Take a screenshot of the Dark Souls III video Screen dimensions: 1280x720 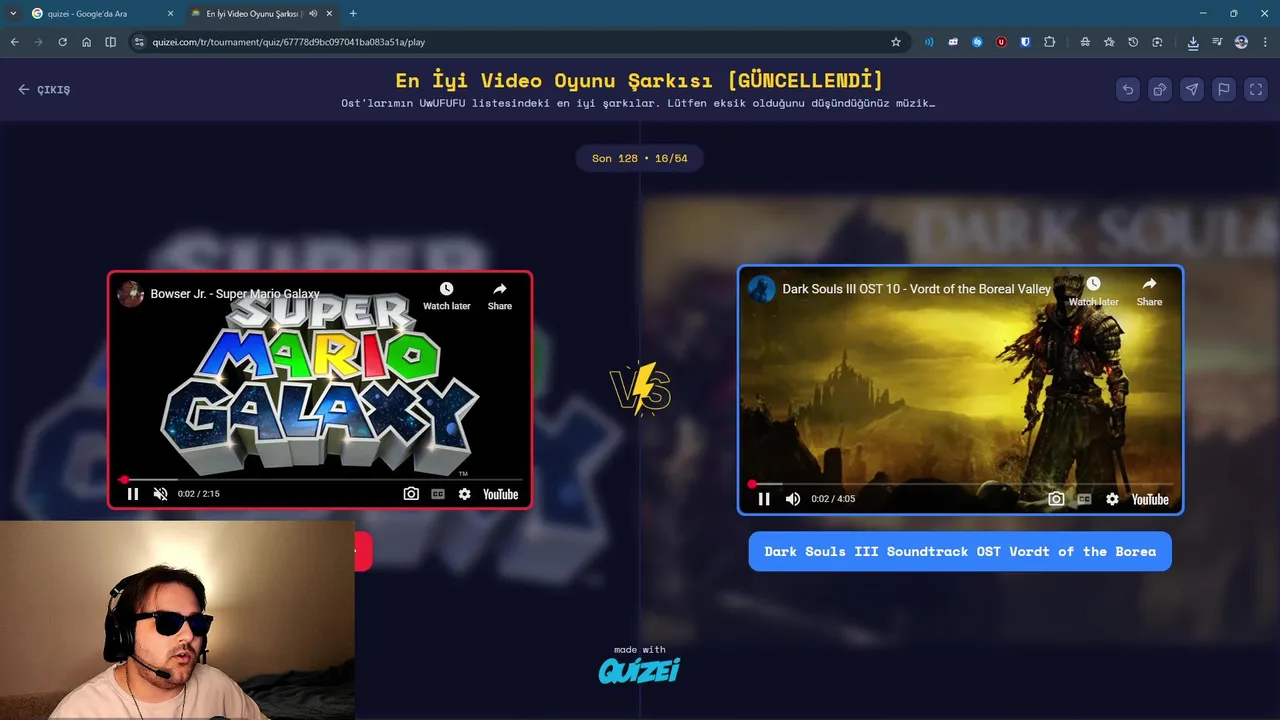(1056, 499)
